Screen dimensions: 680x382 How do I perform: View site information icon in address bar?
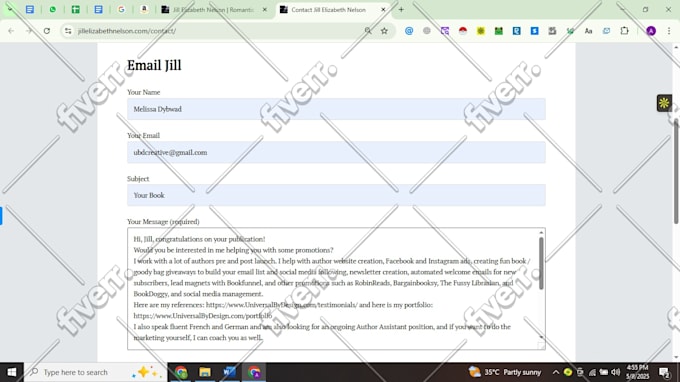click(x=68, y=31)
